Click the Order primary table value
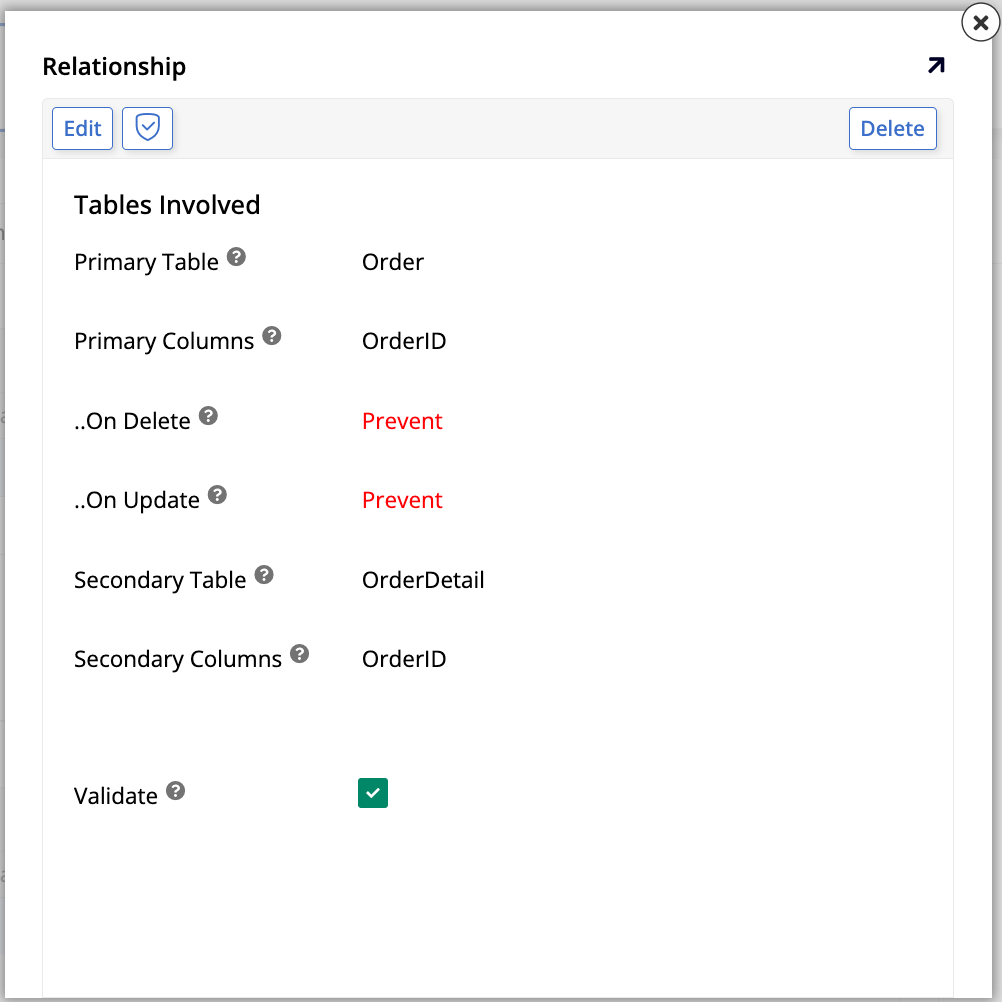This screenshot has width=1002, height=1002. 392,262
